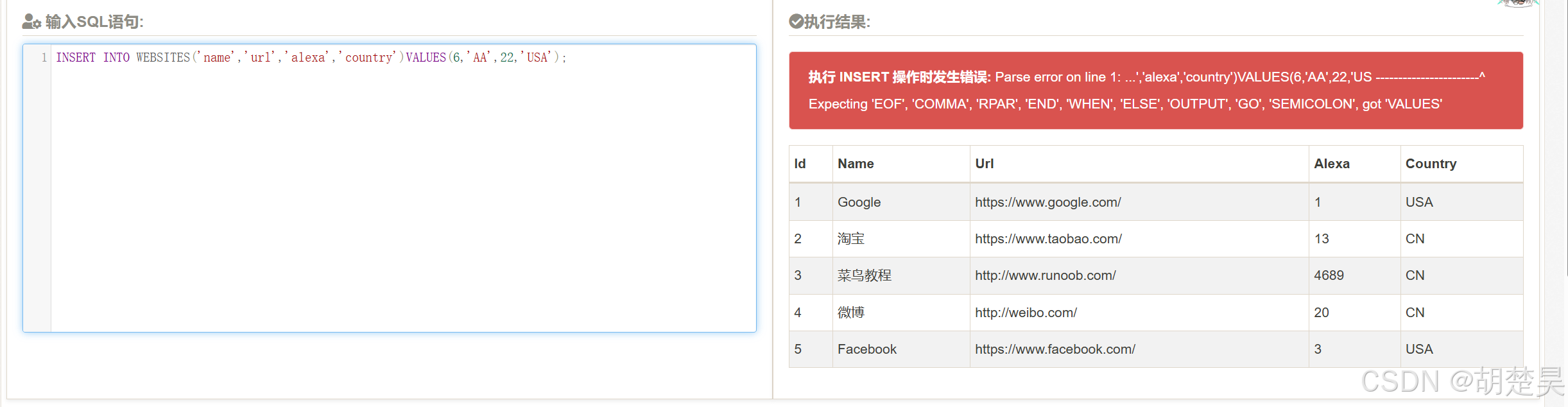Click the https://www.facebook.com/ cell
The height and width of the screenshot is (407, 1568).
tap(1139, 349)
